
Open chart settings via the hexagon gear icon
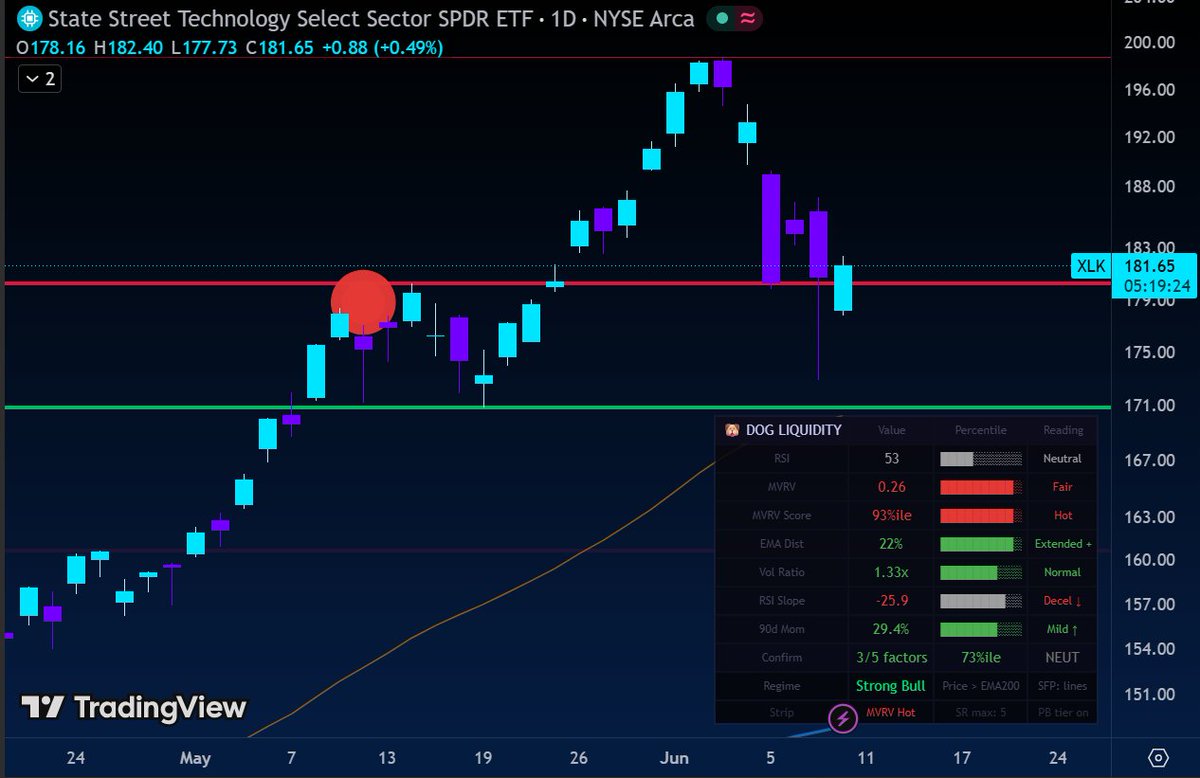click(1158, 757)
